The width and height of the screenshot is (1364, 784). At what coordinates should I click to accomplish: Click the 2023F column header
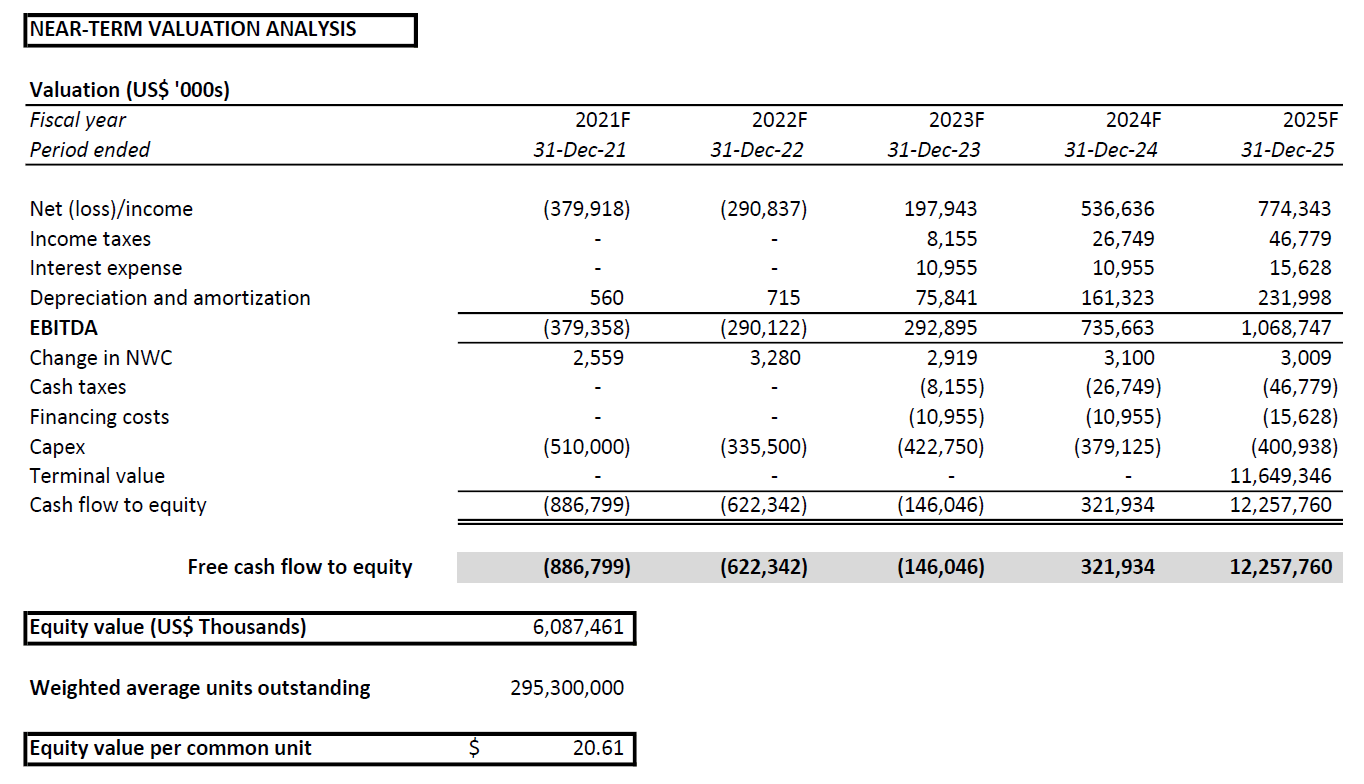click(956, 120)
